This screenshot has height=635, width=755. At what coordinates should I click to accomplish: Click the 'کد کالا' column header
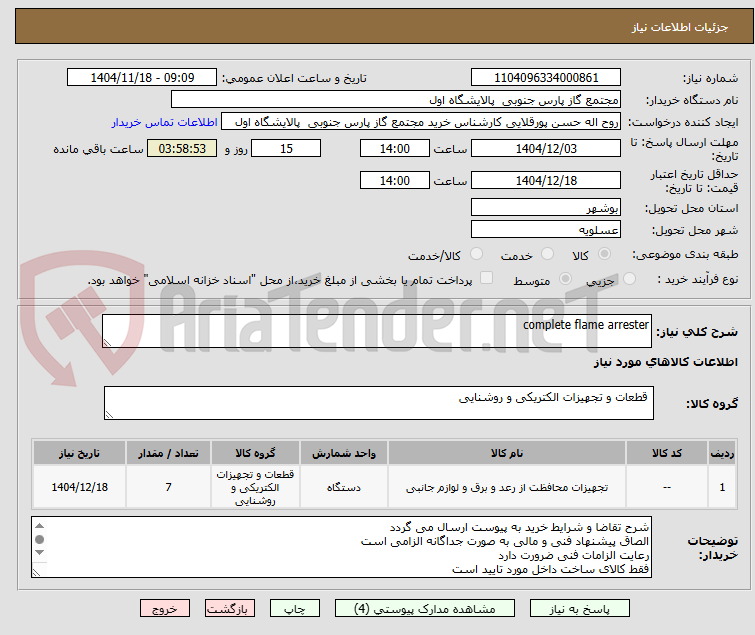click(x=666, y=453)
